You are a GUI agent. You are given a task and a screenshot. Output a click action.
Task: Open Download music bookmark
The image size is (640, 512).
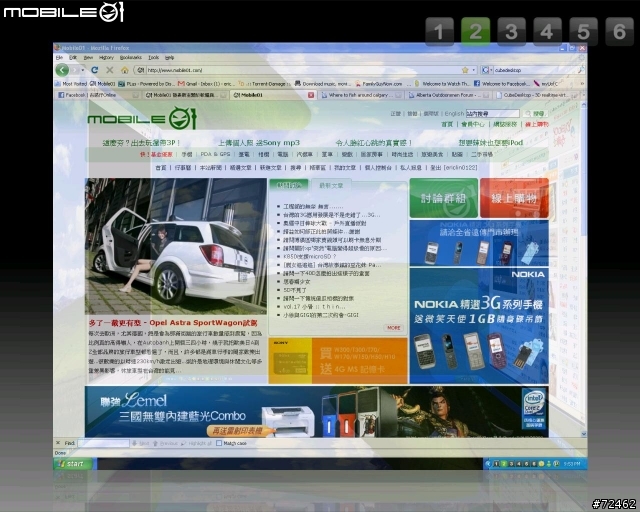pyautogui.click(x=323, y=84)
